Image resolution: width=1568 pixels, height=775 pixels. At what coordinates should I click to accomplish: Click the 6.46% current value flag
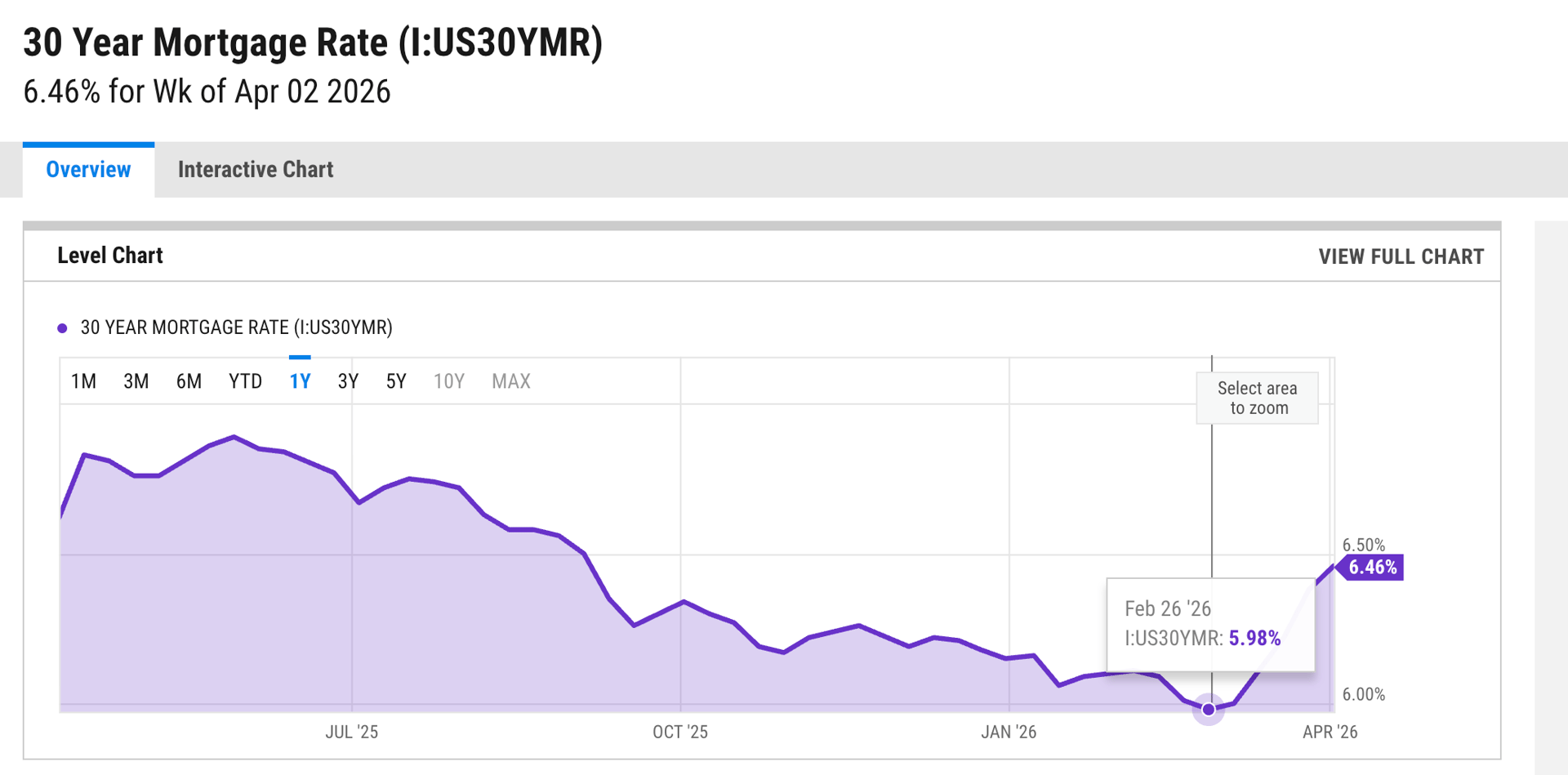[1372, 568]
